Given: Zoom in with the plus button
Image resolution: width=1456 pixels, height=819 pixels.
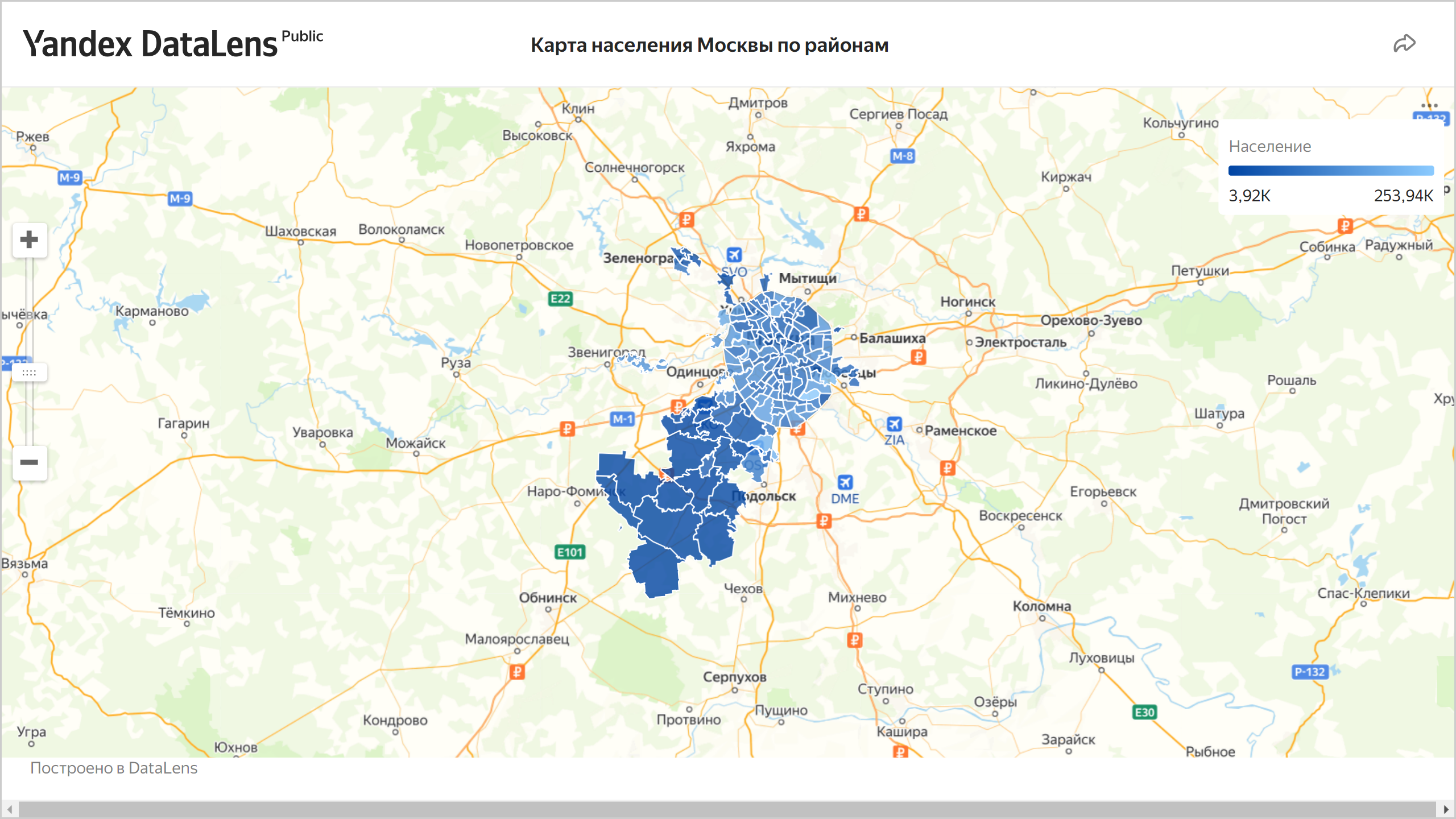Looking at the screenshot, I should [30, 239].
